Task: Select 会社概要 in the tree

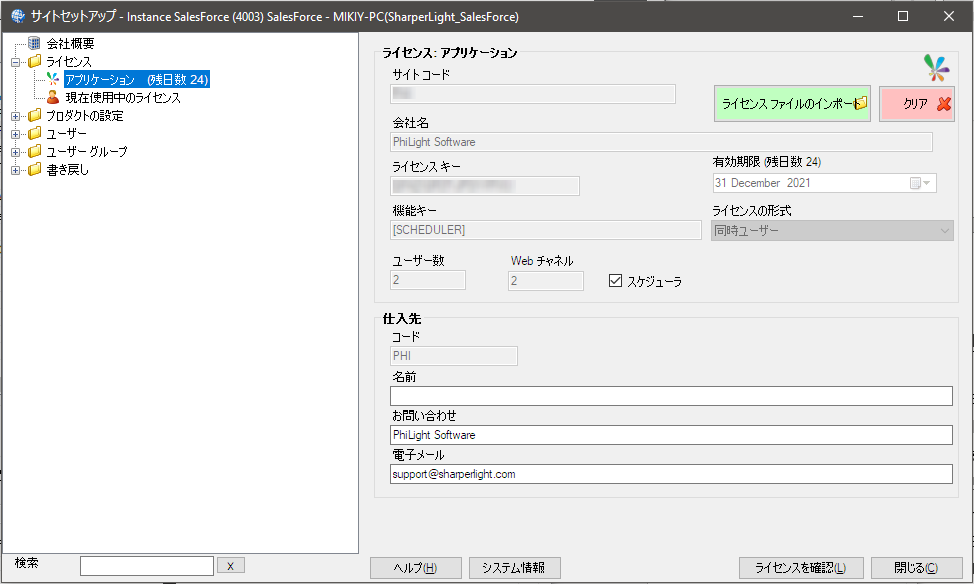Action: click(x=70, y=44)
